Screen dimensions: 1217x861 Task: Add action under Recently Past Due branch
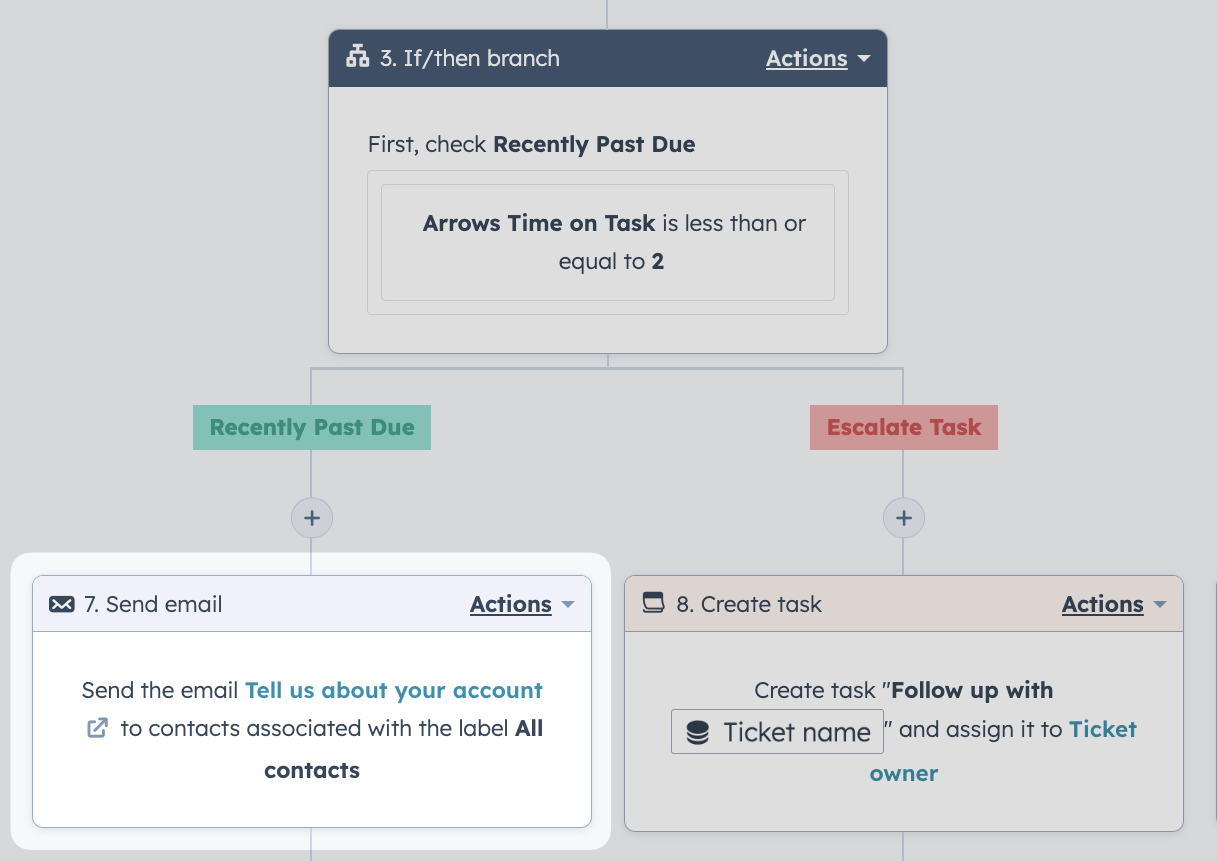click(x=312, y=518)
